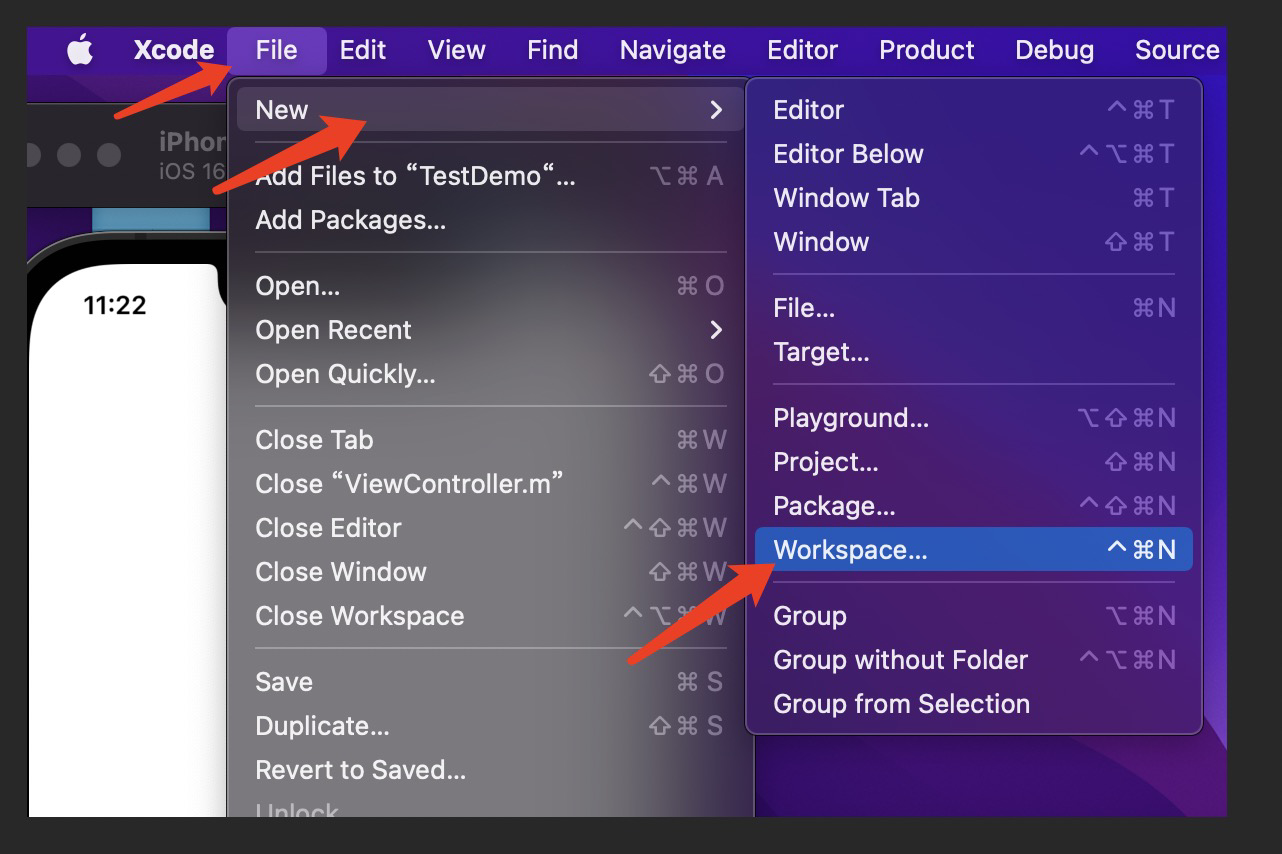Open the Source Control menu
Viewport: 1282px width, 854px height.
click(x=1177, y=50)
